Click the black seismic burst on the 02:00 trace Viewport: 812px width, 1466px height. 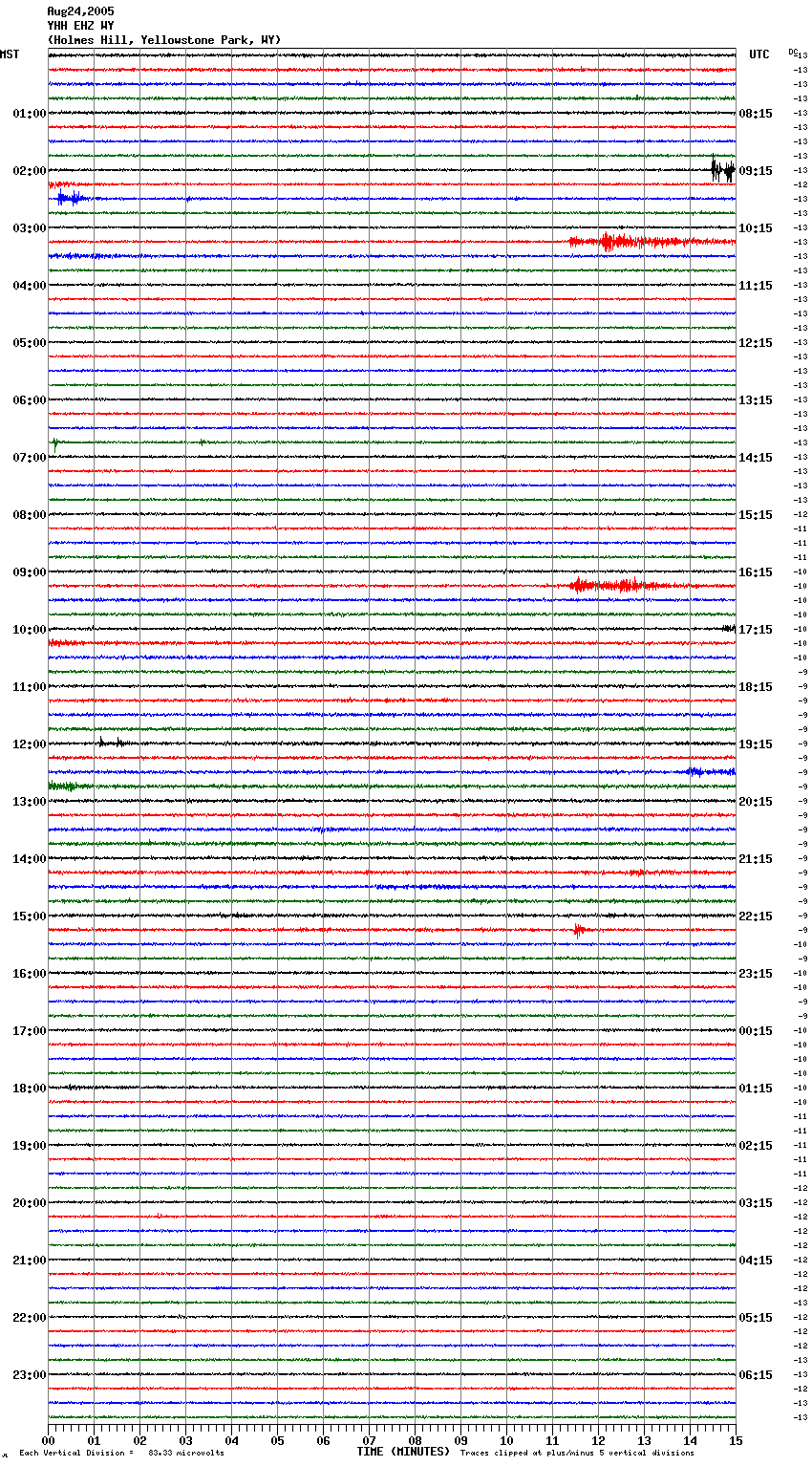(722, 170)
